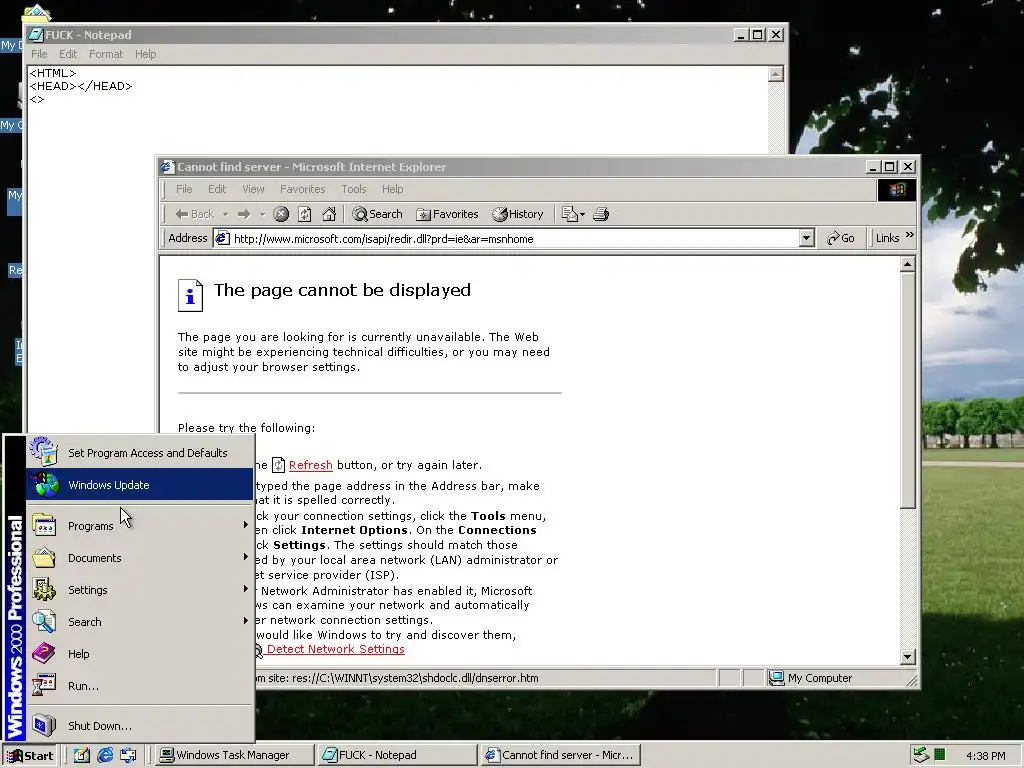Click My Computer zone in status bar

[x=810, y=678]
